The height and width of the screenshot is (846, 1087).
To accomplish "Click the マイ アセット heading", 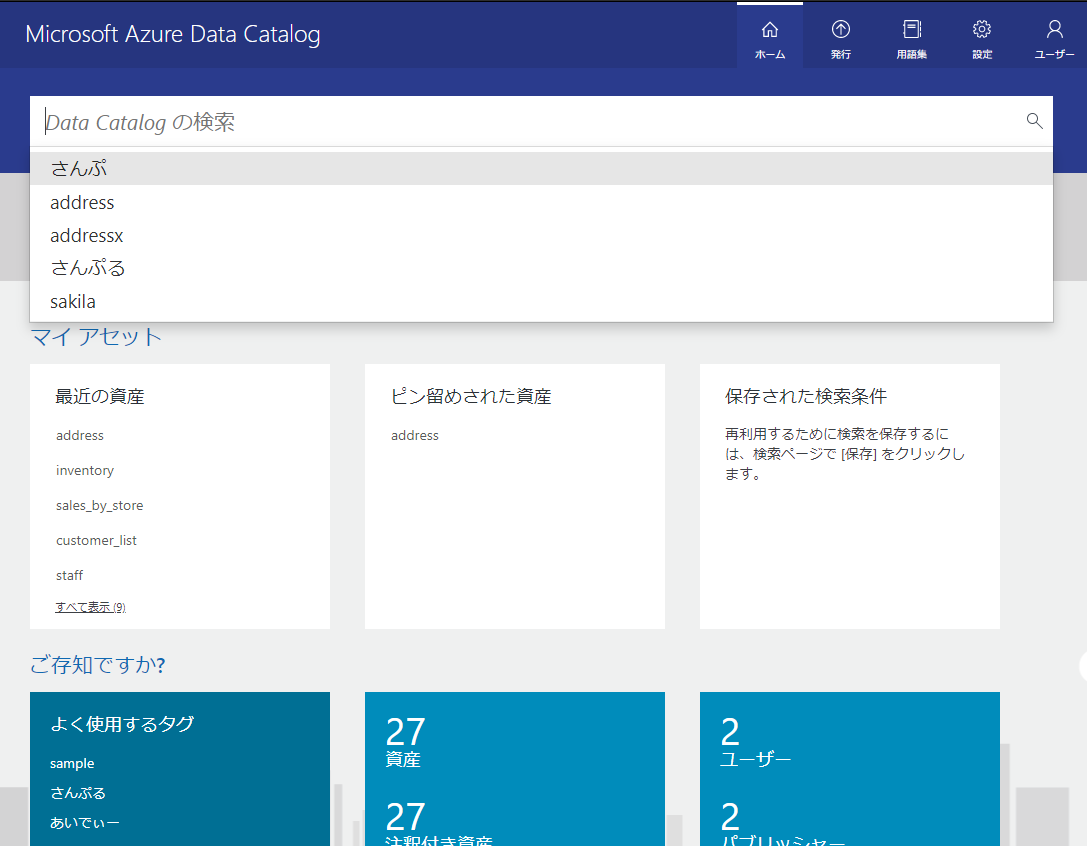I will point(96,336).
